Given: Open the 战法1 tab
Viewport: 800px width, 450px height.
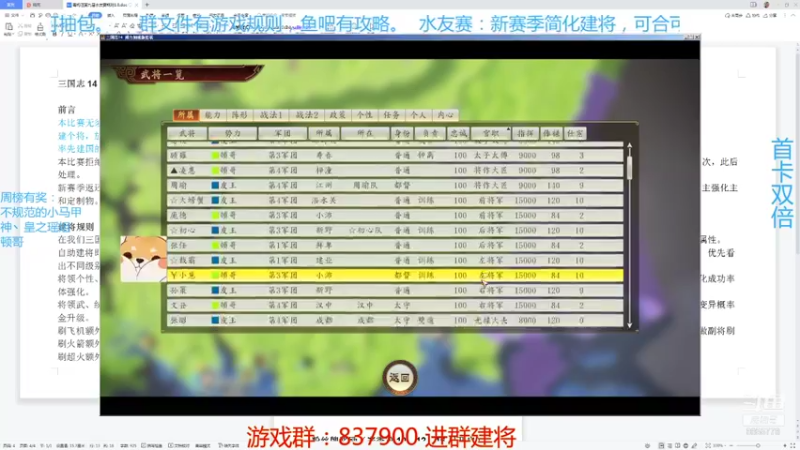Looking at the screenshot, I should pyautogui.click(x=271, y=115).
